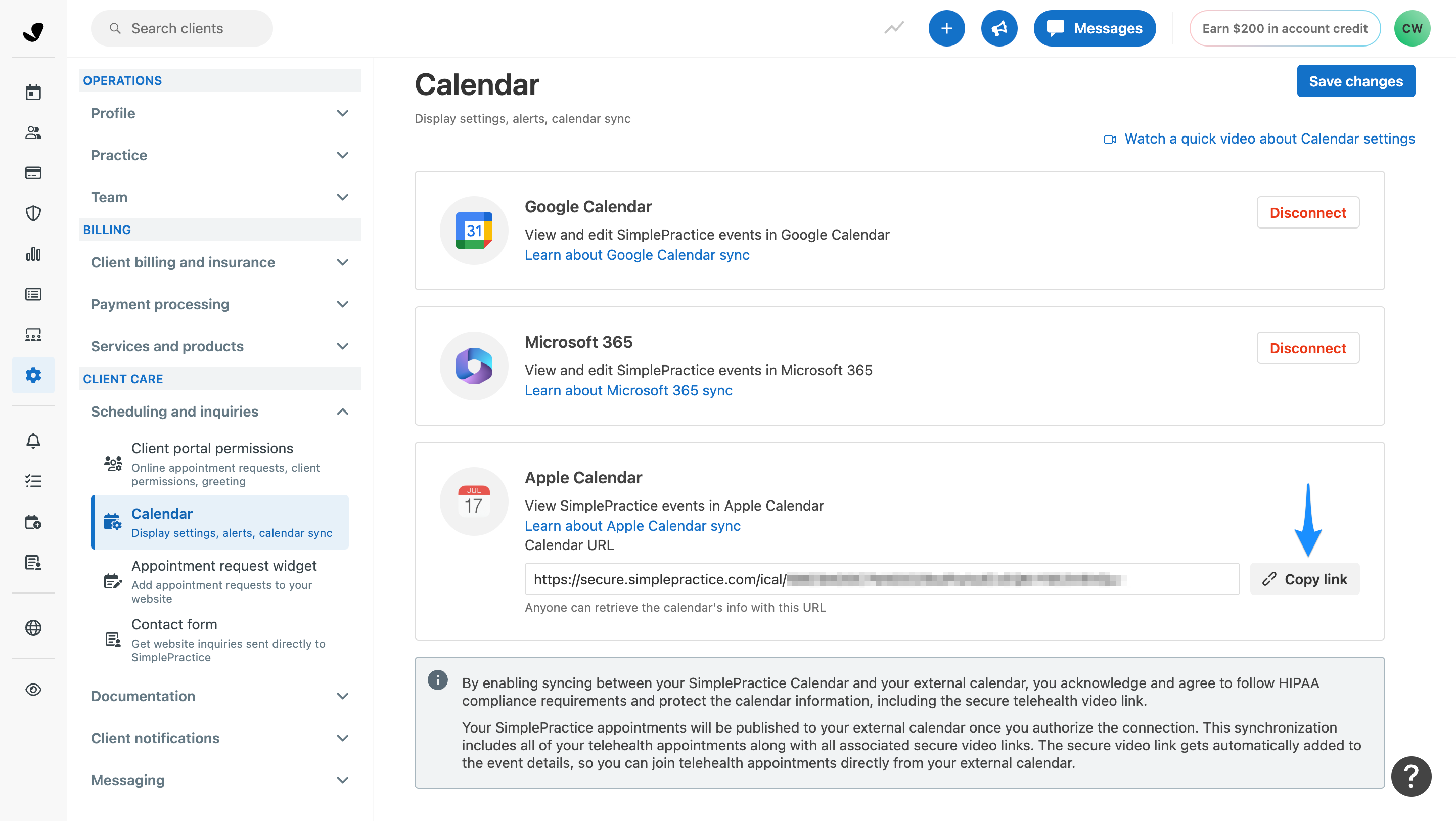Click the 'Microsoft 365' card title

(x=579, y=342)
